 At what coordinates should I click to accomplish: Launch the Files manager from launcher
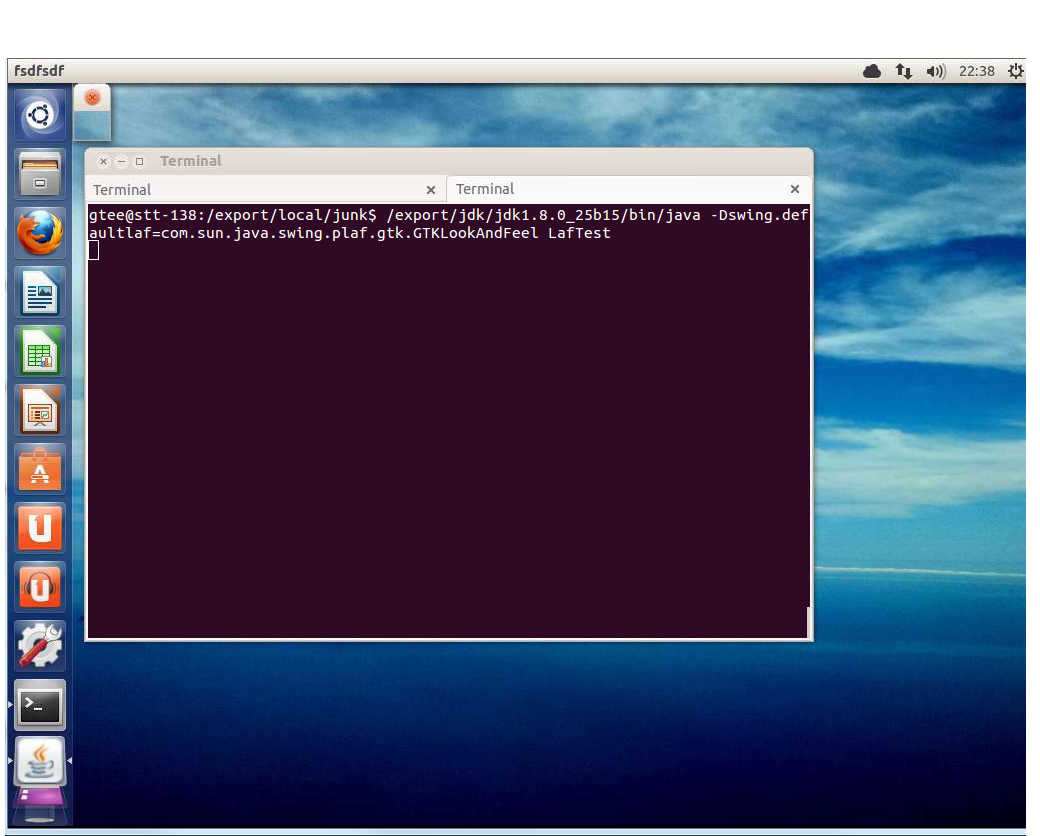[40, 175]
